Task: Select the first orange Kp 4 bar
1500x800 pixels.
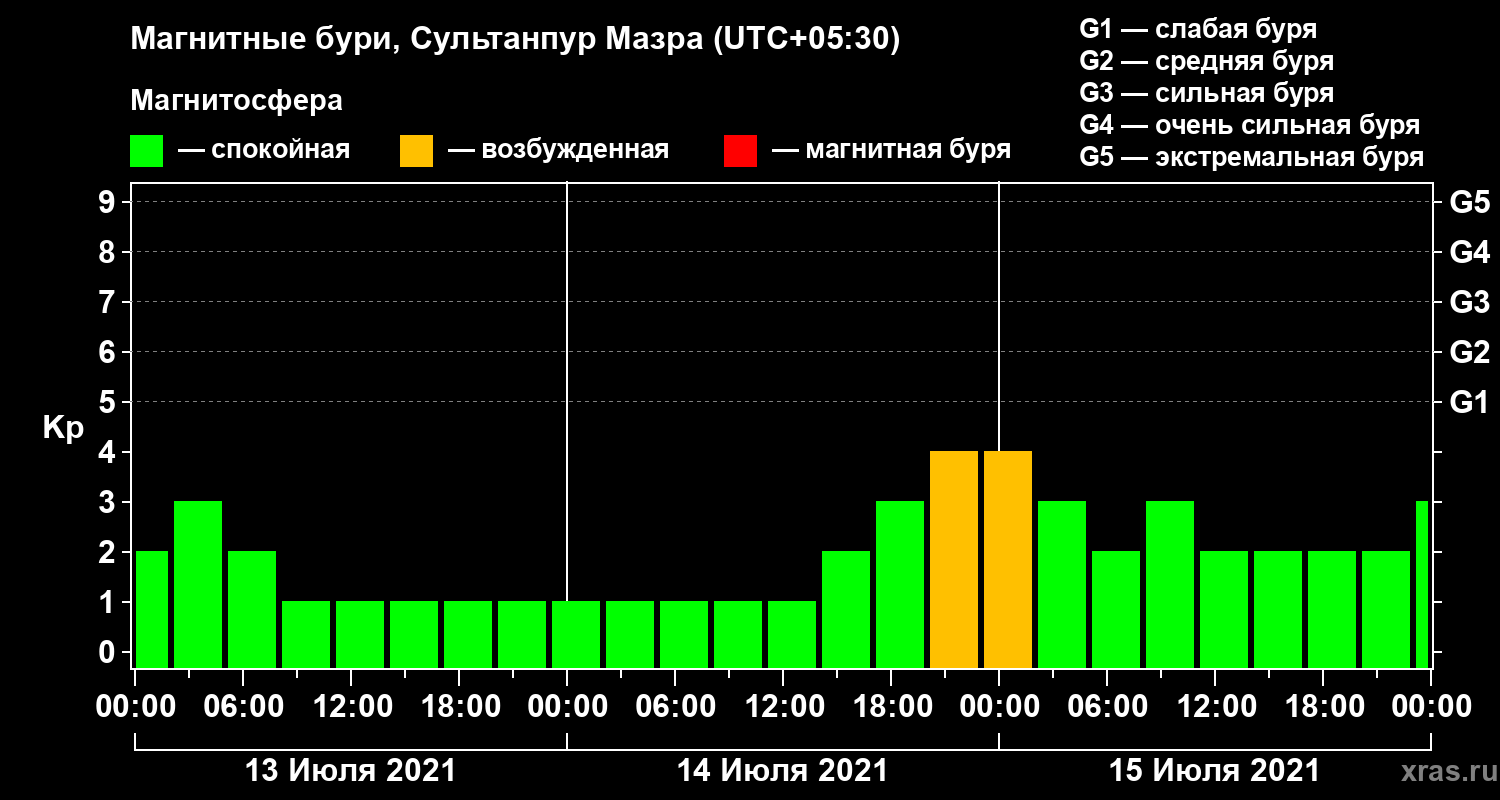Action: click(x=954, y=560)
